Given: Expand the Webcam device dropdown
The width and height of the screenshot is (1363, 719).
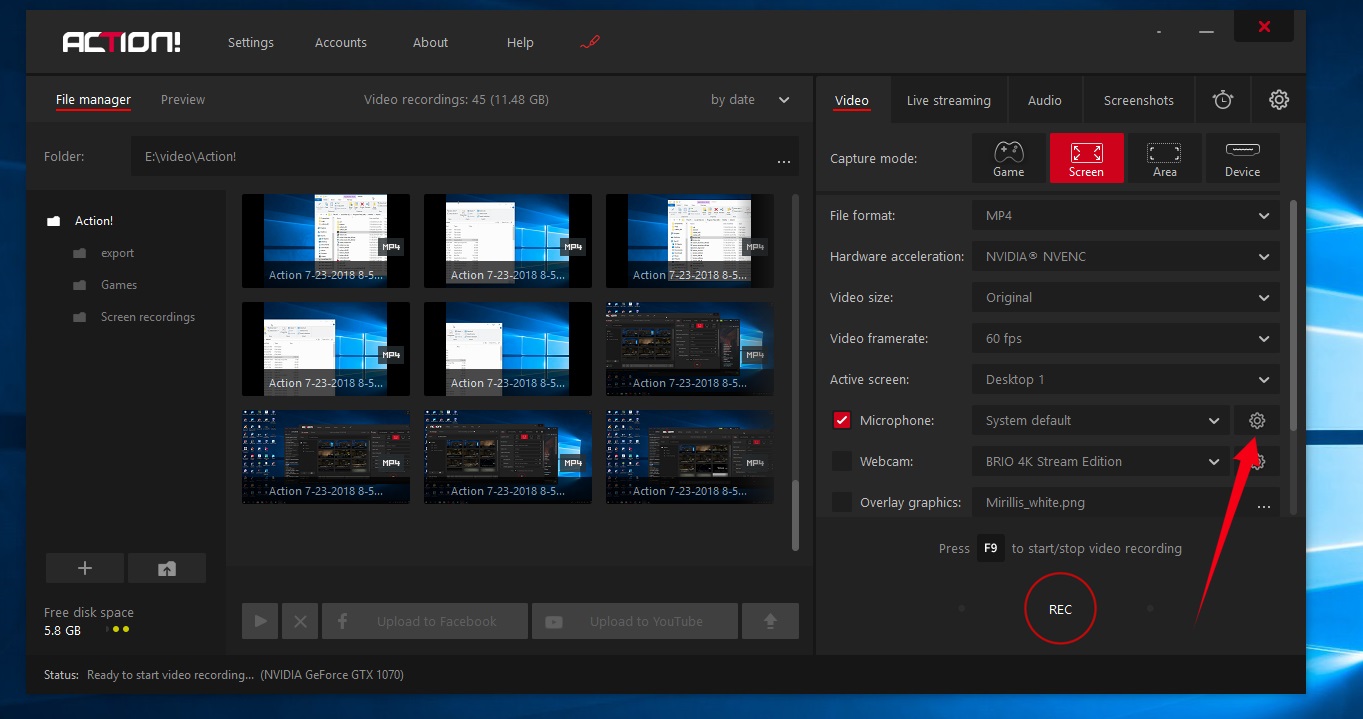Looking at the screenshot, I should (x=1101, y=462).
